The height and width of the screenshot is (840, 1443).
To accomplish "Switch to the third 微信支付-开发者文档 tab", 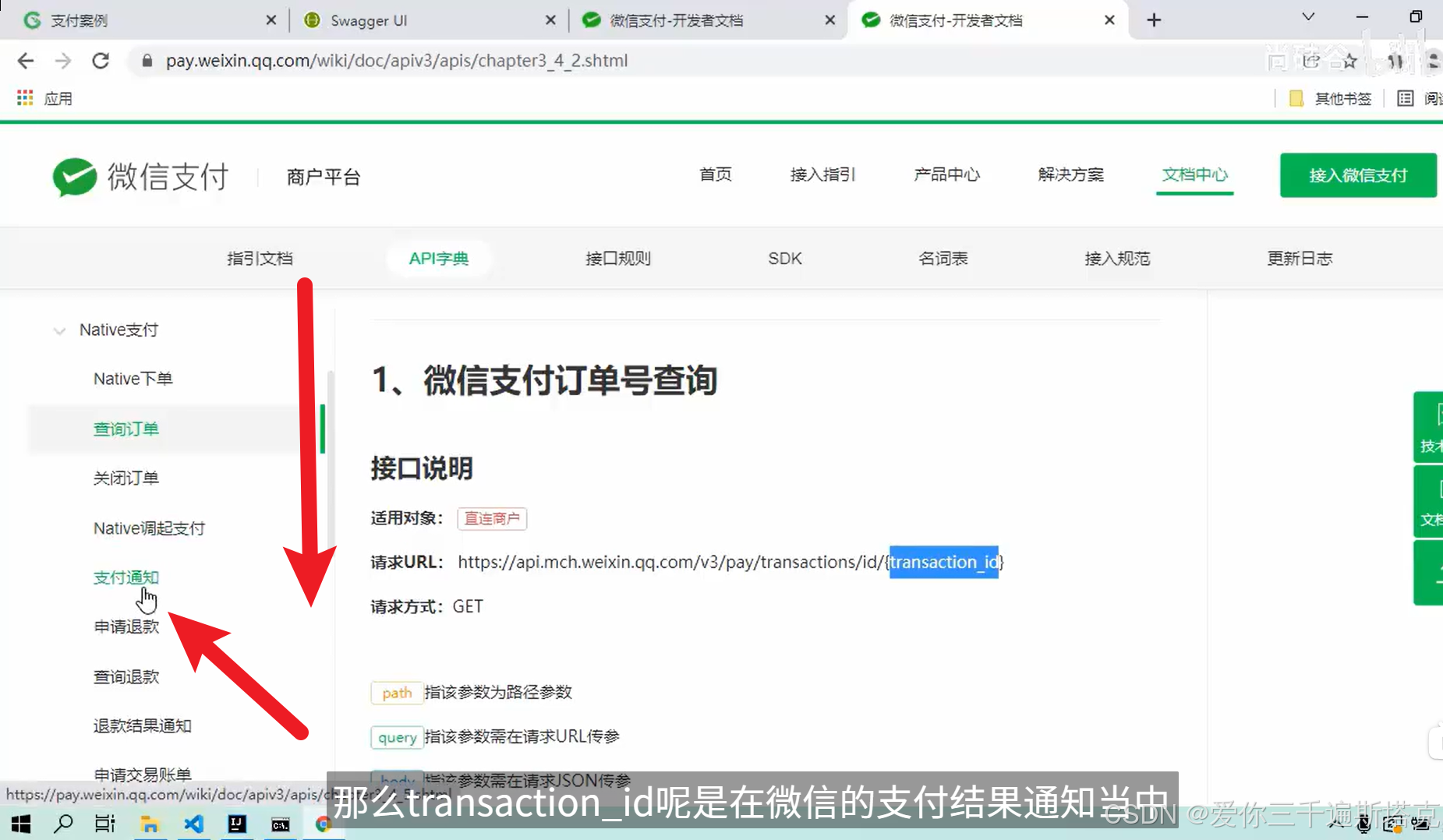I will pos(708,20).
